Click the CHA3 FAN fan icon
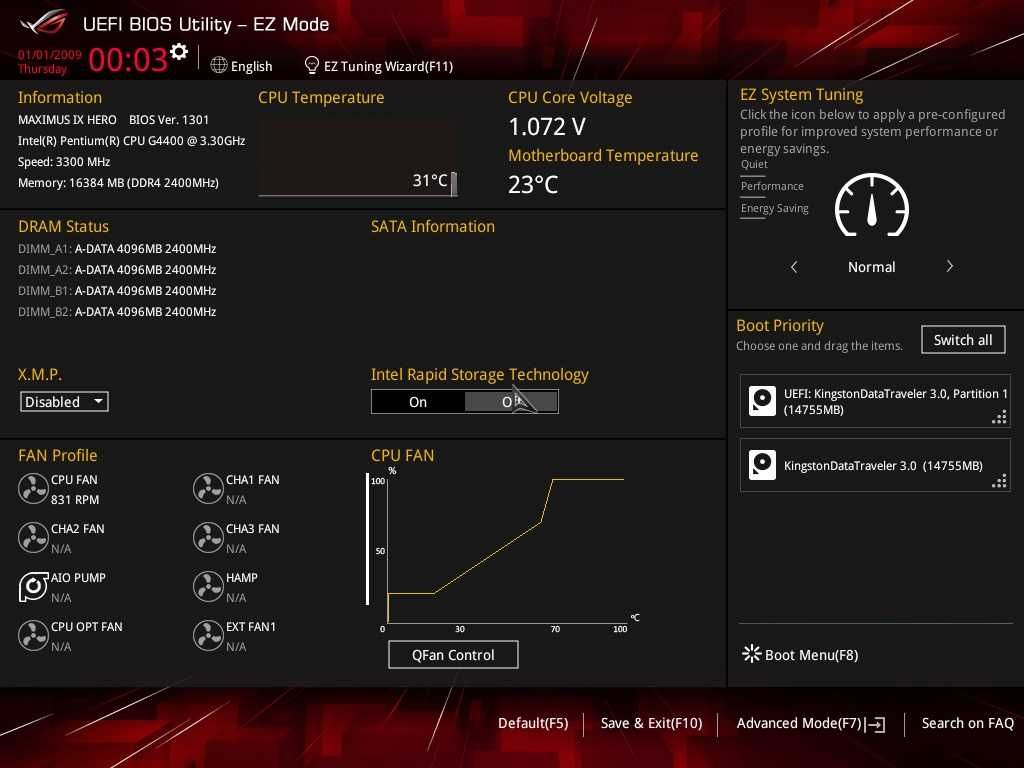Viewport: 1024px width, 768px height. (x=208, y=538)
